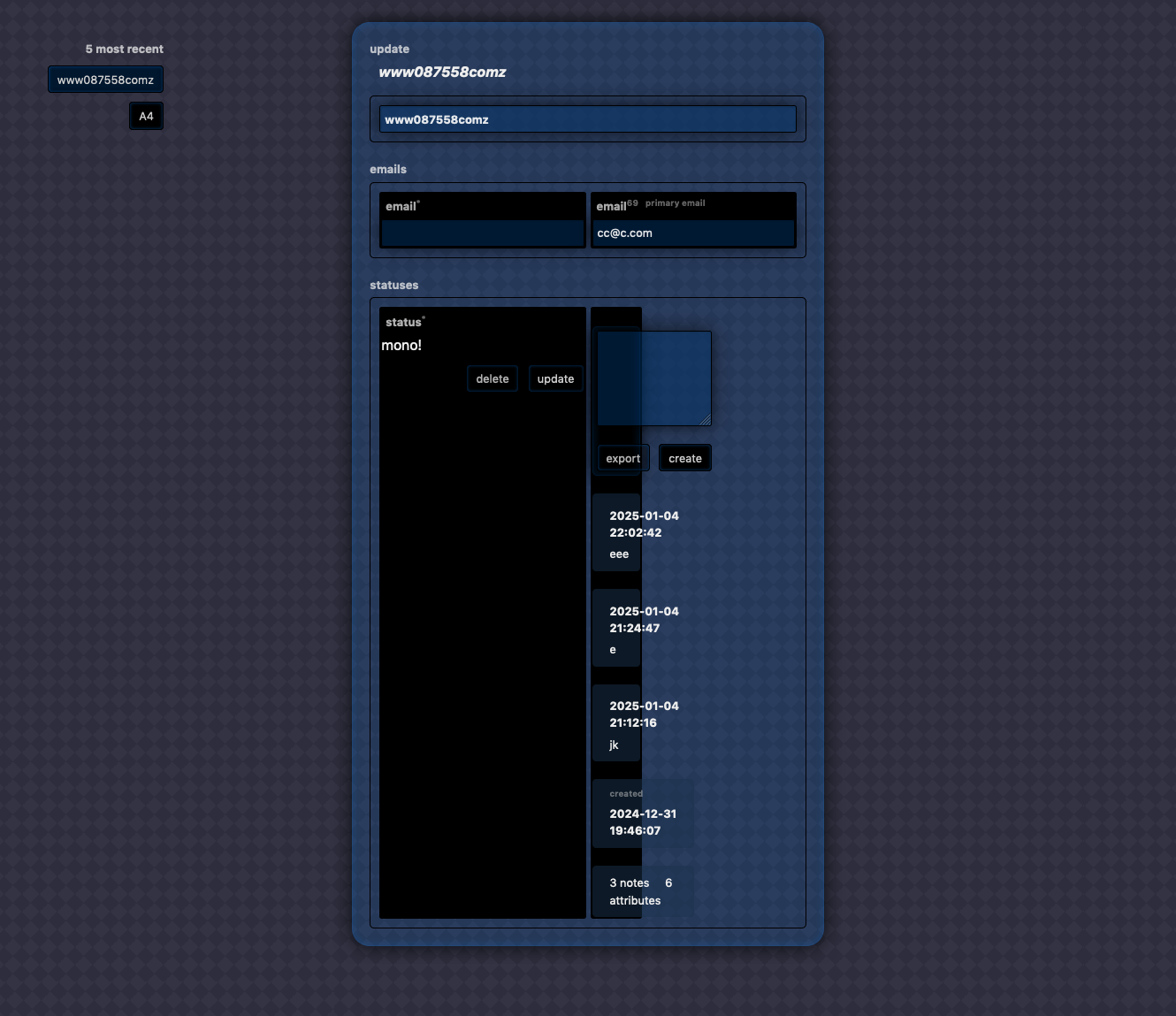Focus the empty new email field

pyautogui.click(x=483, y=233)
